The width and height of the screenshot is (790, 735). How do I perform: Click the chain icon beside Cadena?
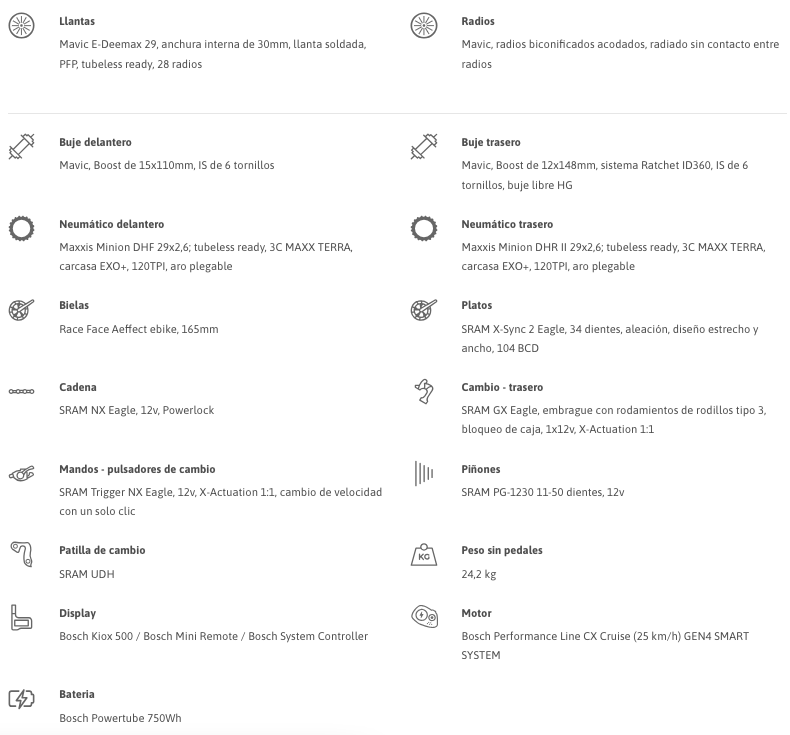click(x=21, y=391)
